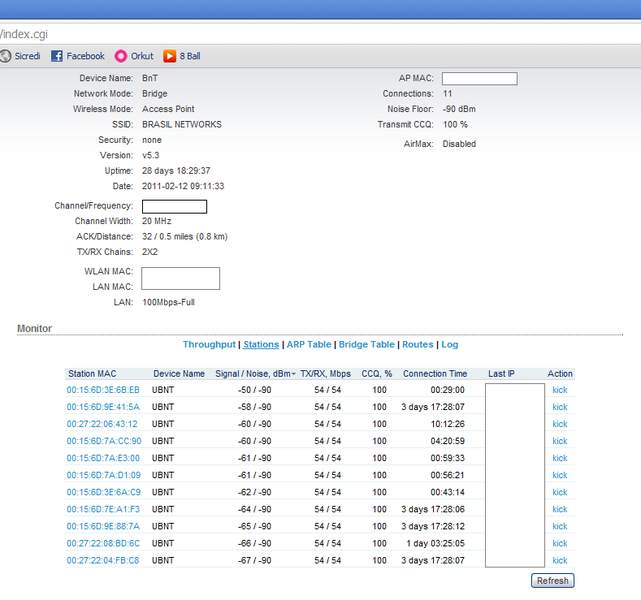
Task: Click the Station MAC column header
Action: click(92, 374)
